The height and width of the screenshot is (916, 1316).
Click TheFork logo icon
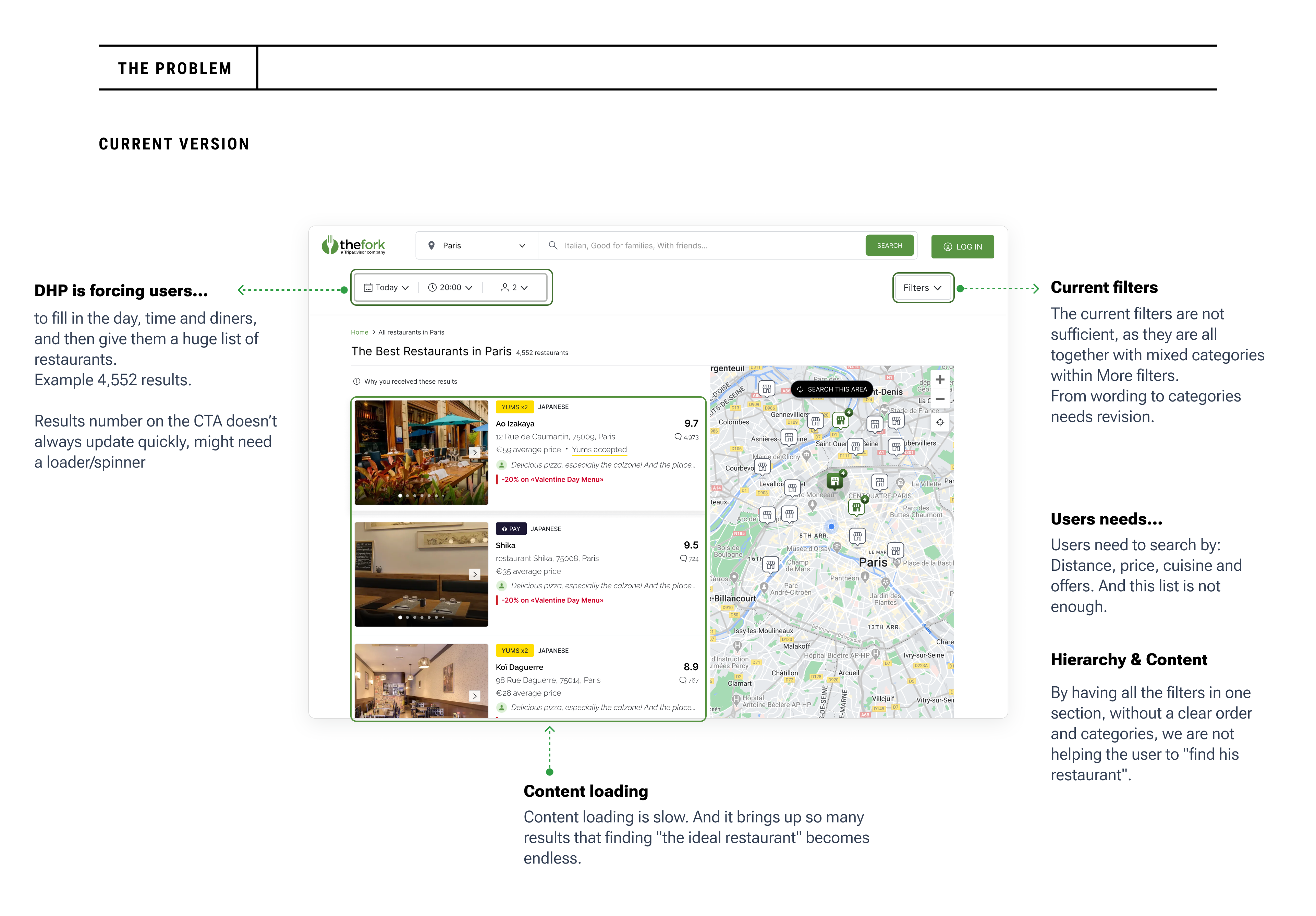(x=330, y=245)
